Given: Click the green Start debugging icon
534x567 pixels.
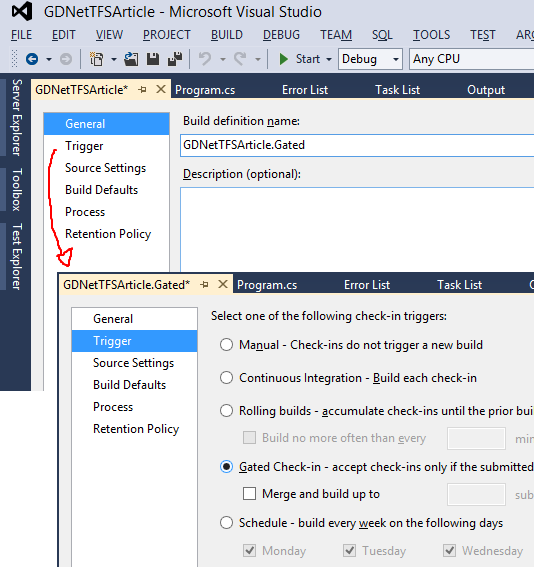Looking at the screenshot, I should 284,59.
